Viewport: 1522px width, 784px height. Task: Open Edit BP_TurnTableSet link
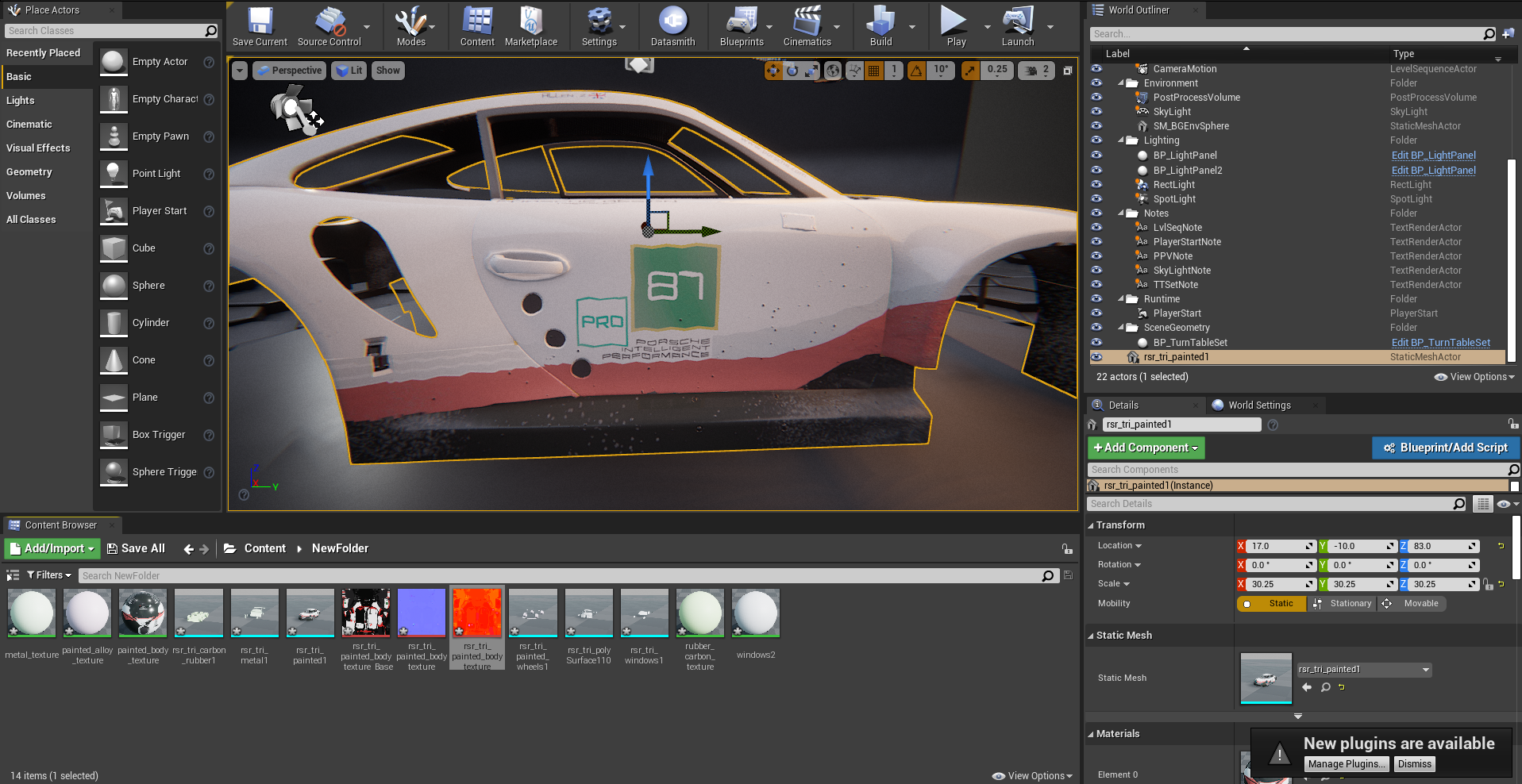pos(1440,343)
